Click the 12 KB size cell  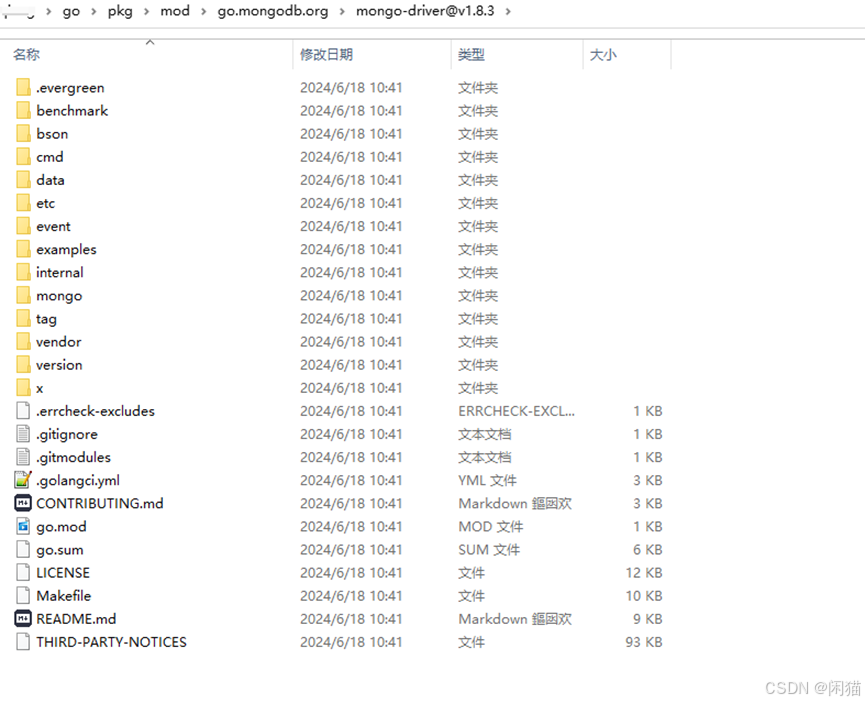644,573
